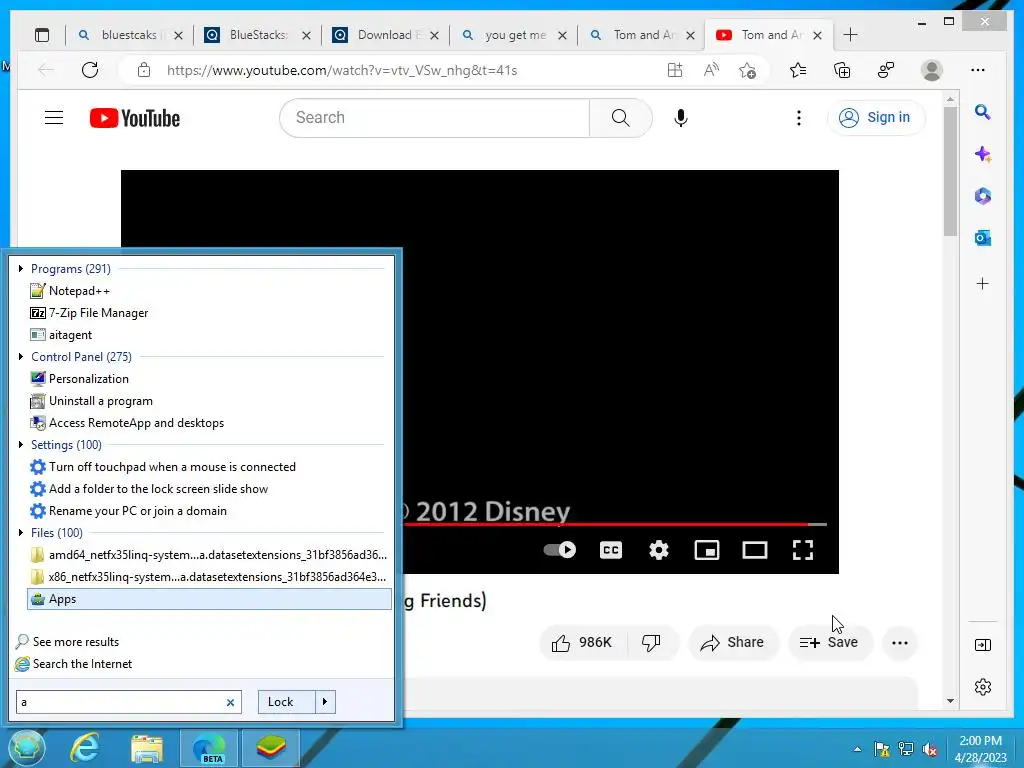
Task: Switch to the 'you get me' tab
Action: [x=513, y=35]
